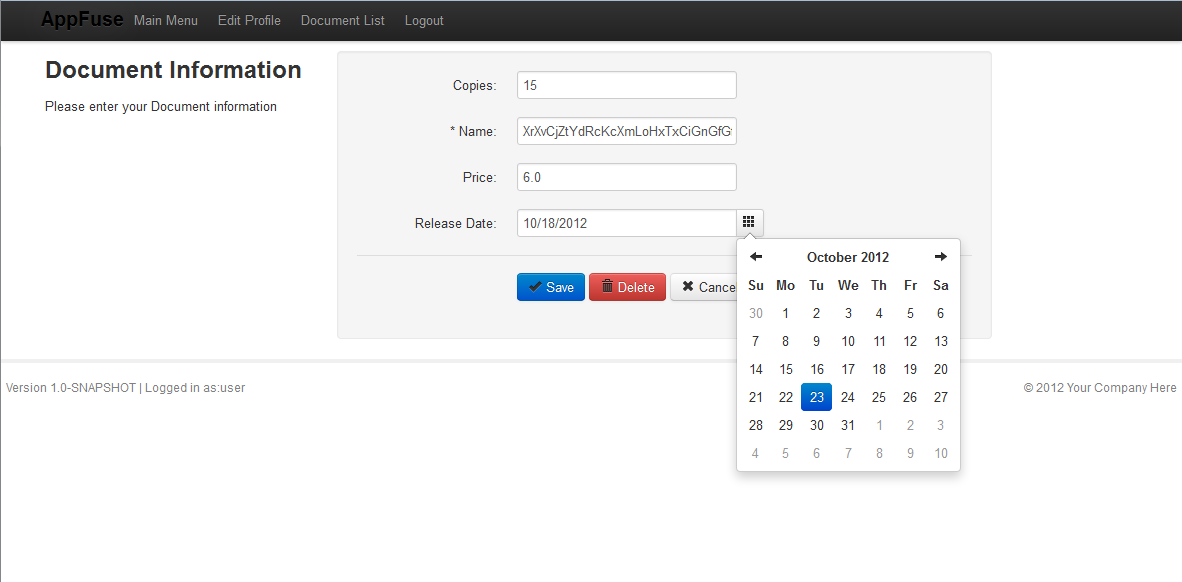Viewport: 1182px width, 582px height.
Task: Click the X icon on the Cancel button
Action: point(690,287)
